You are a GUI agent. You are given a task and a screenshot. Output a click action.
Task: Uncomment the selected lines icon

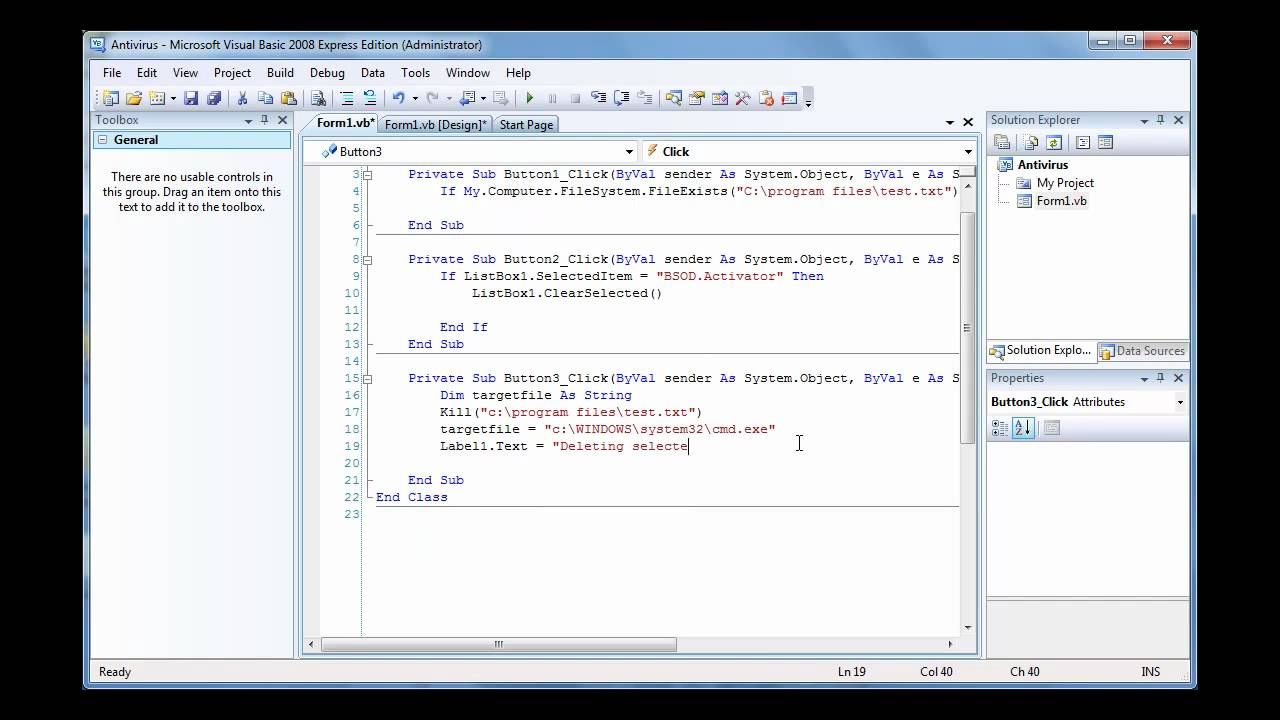pos(369,98)
